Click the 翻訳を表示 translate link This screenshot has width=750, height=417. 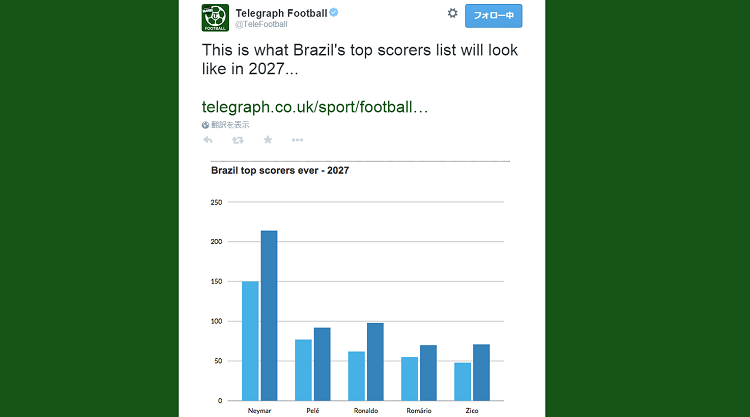click(230, 125)
